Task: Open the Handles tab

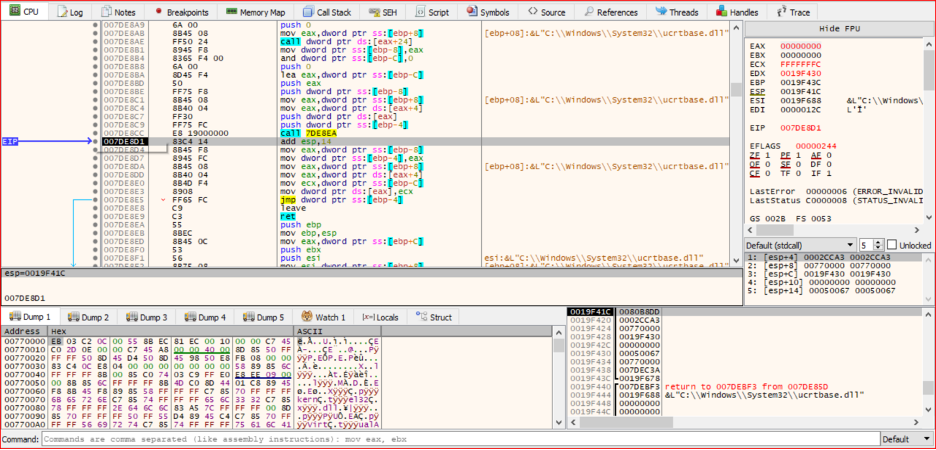Action: (x=737, y=12)
